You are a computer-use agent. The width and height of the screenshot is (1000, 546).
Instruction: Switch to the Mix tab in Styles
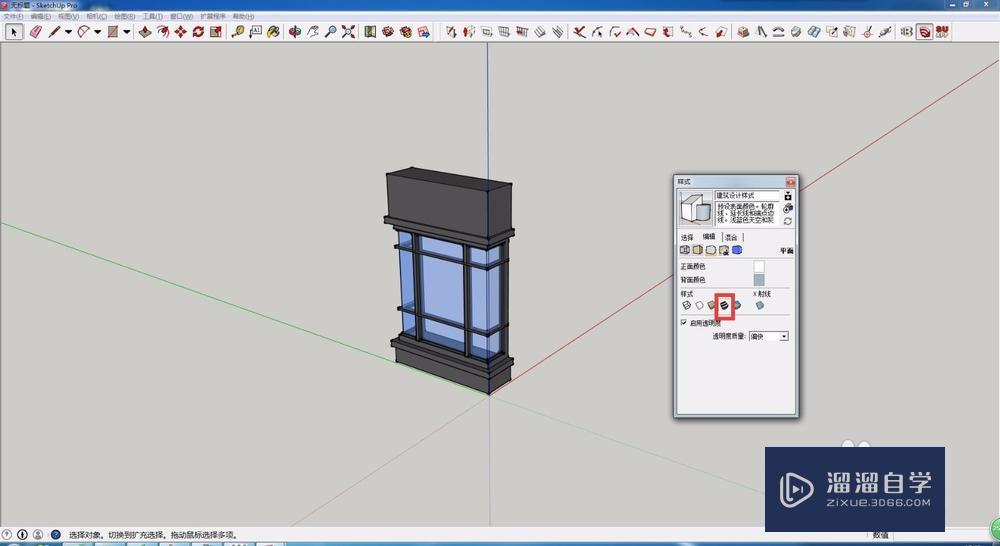(731, 237)
